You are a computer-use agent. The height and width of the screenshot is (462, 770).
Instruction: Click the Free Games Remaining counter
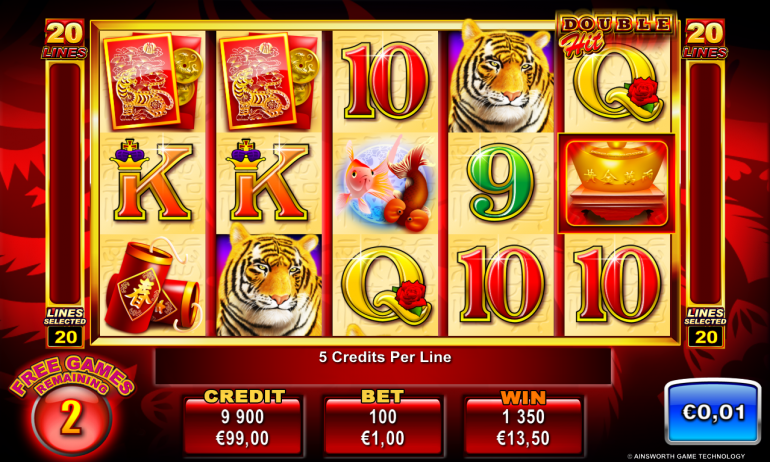pos(72,405)
